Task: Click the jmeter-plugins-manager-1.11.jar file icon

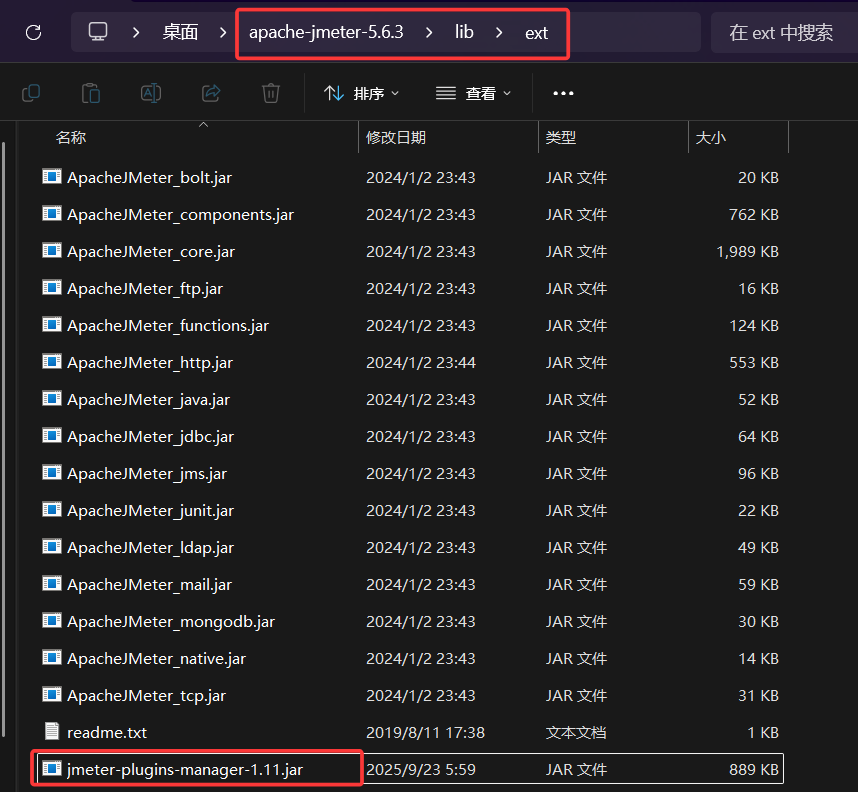Action: [x=51, y=769]
